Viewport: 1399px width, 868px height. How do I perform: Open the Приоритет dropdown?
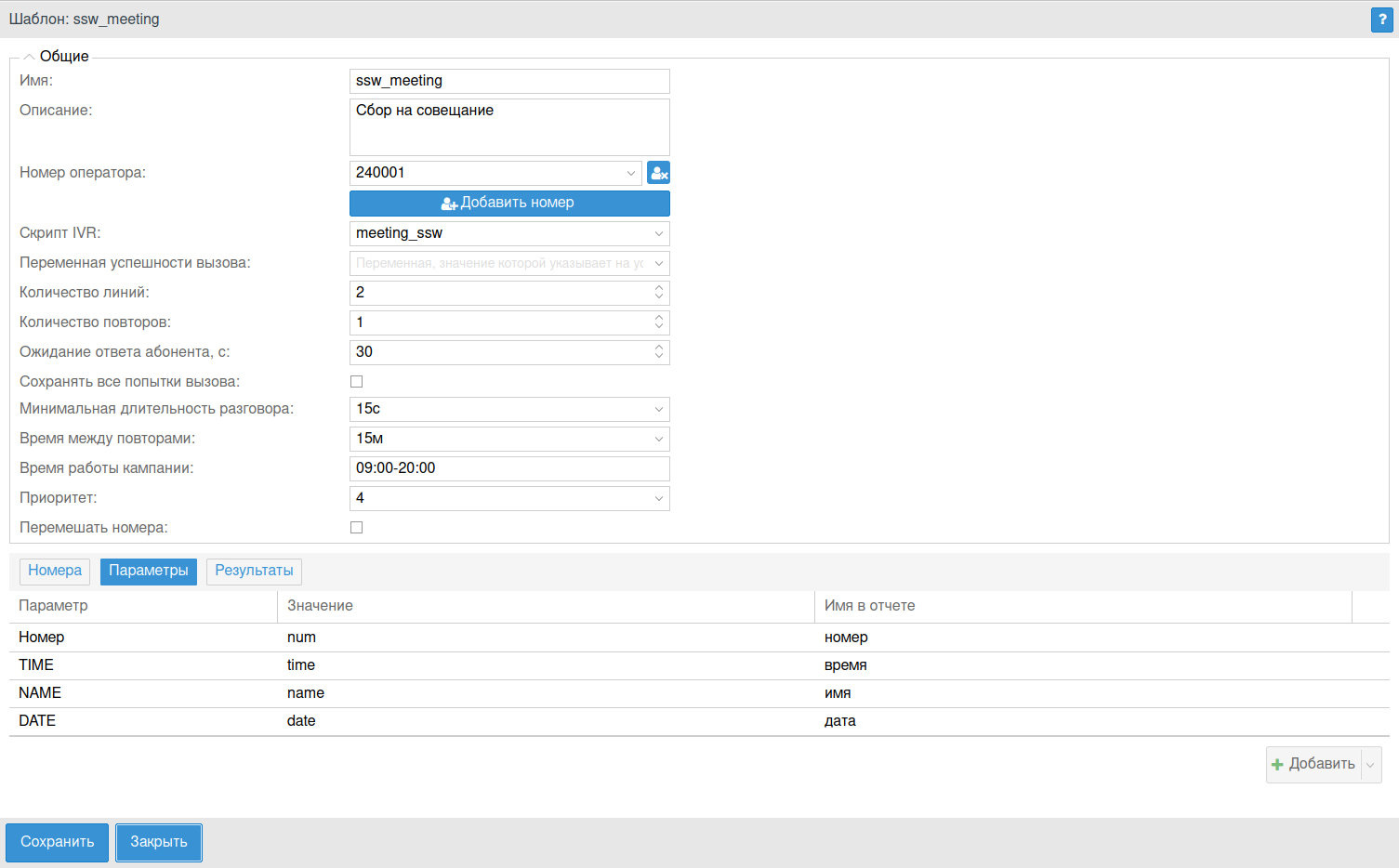pos(509,498)
